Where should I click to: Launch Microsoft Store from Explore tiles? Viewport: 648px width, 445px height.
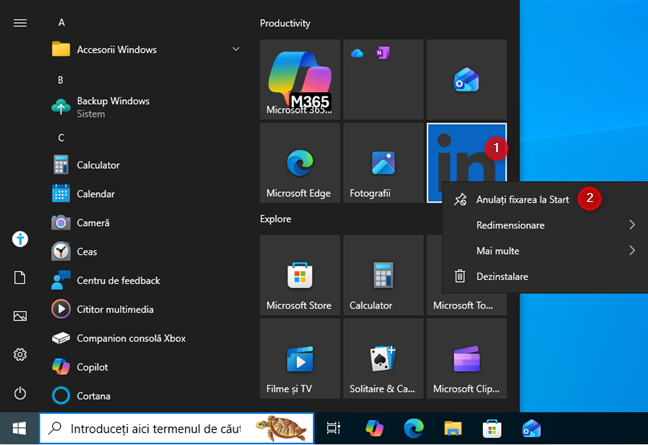pos(300,275)
